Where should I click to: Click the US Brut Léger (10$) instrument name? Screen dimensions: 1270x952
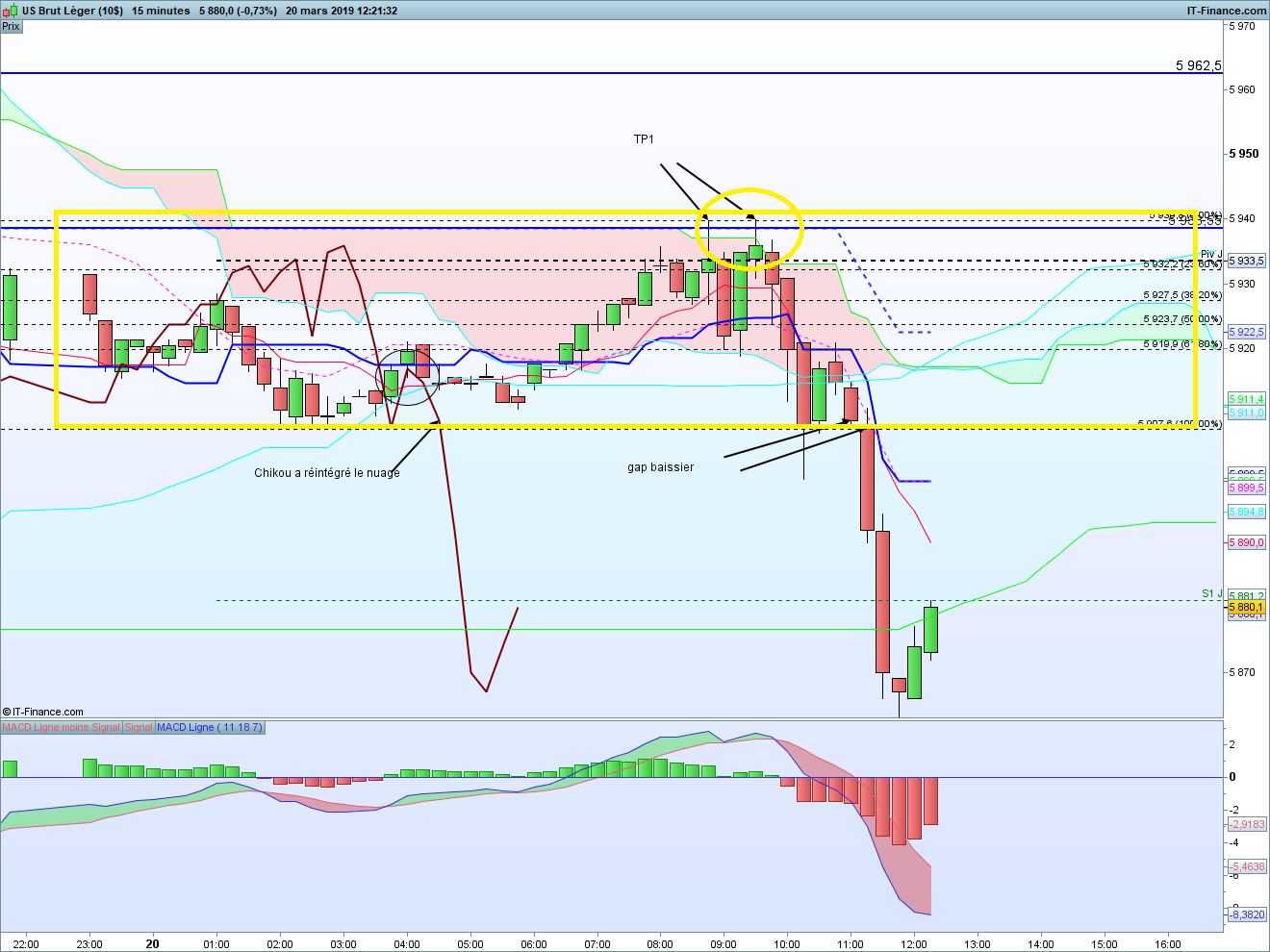point(73,11)
